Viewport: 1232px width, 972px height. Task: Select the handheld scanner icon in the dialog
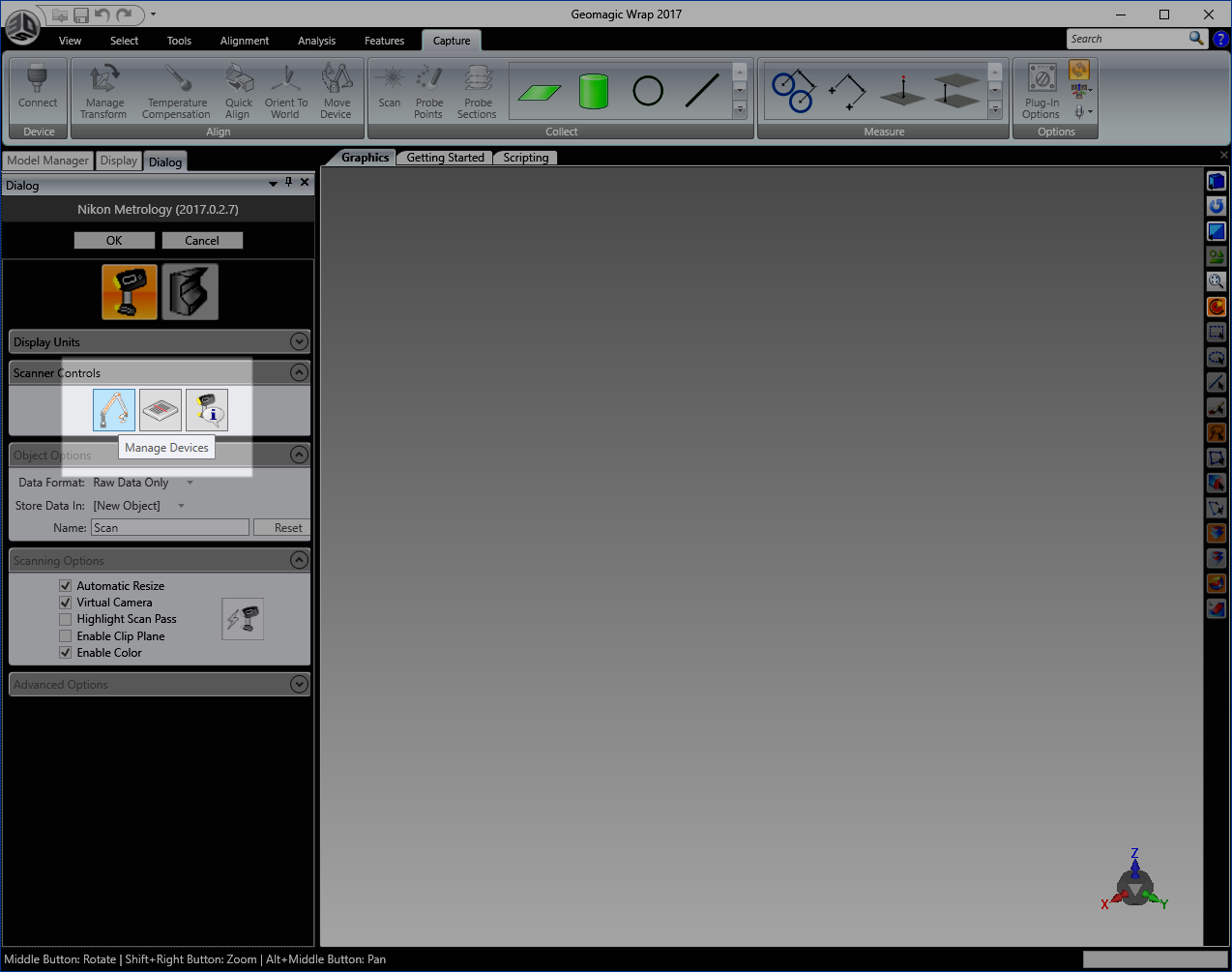129,291
